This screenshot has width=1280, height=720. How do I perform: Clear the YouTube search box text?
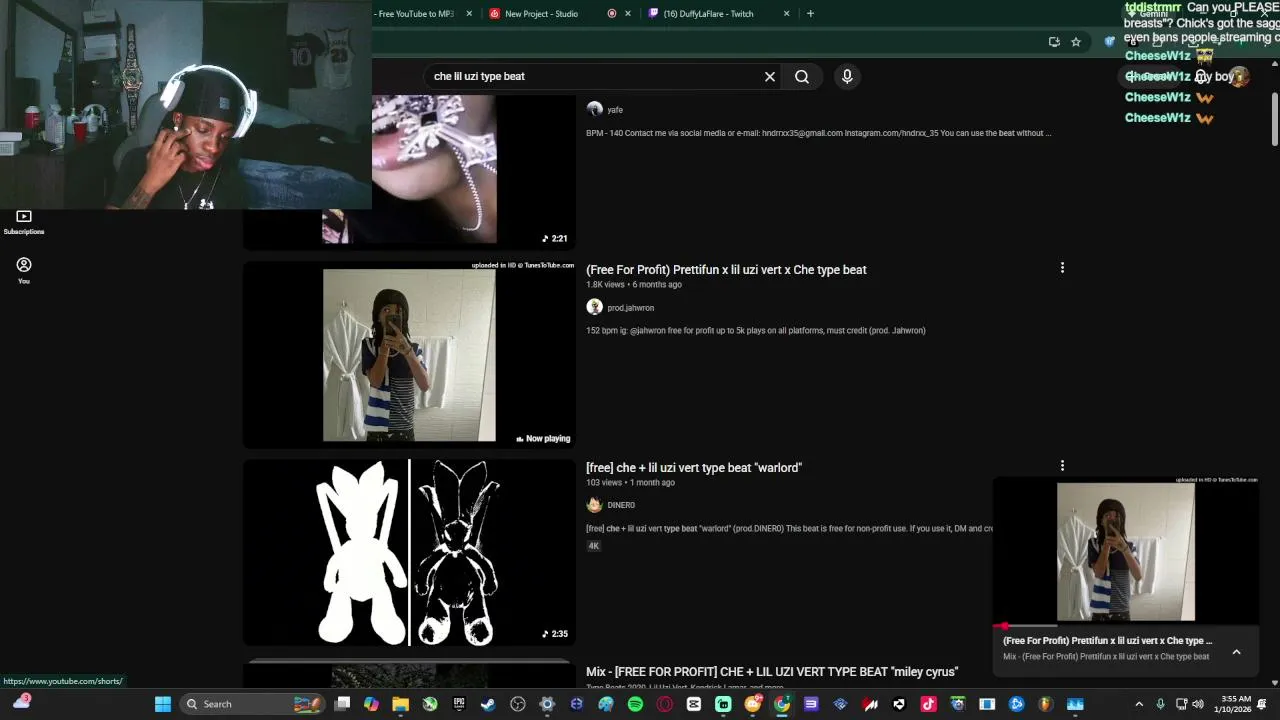click(x=770, y=76)
